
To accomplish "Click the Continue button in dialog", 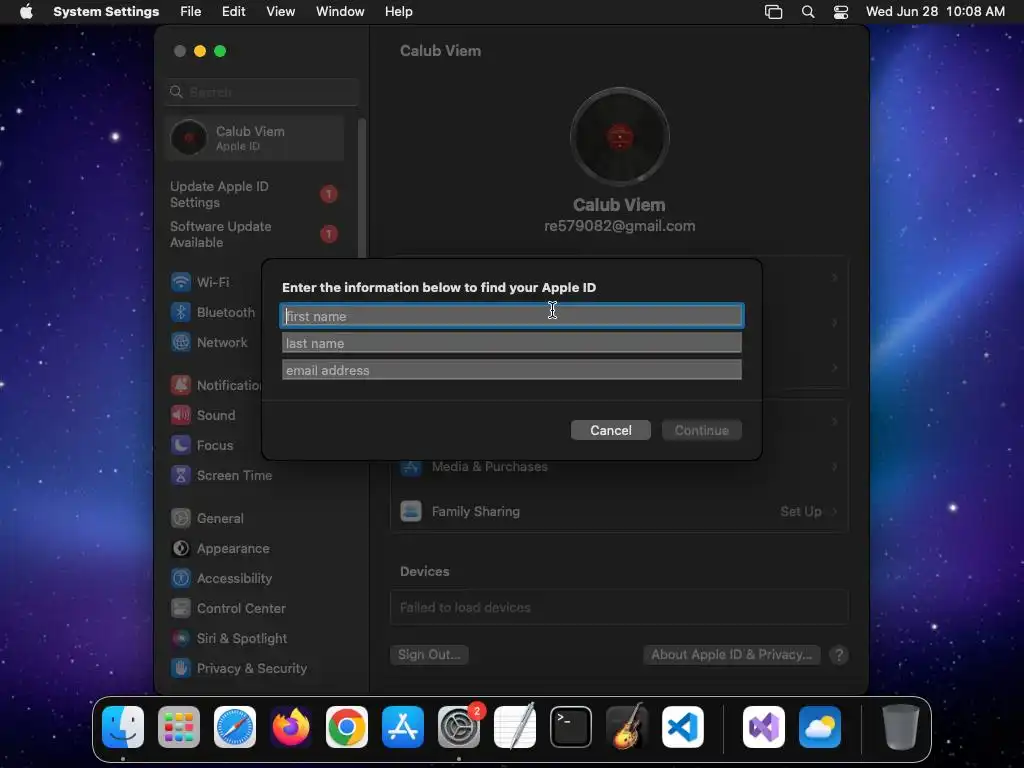I will click(701, 430).
